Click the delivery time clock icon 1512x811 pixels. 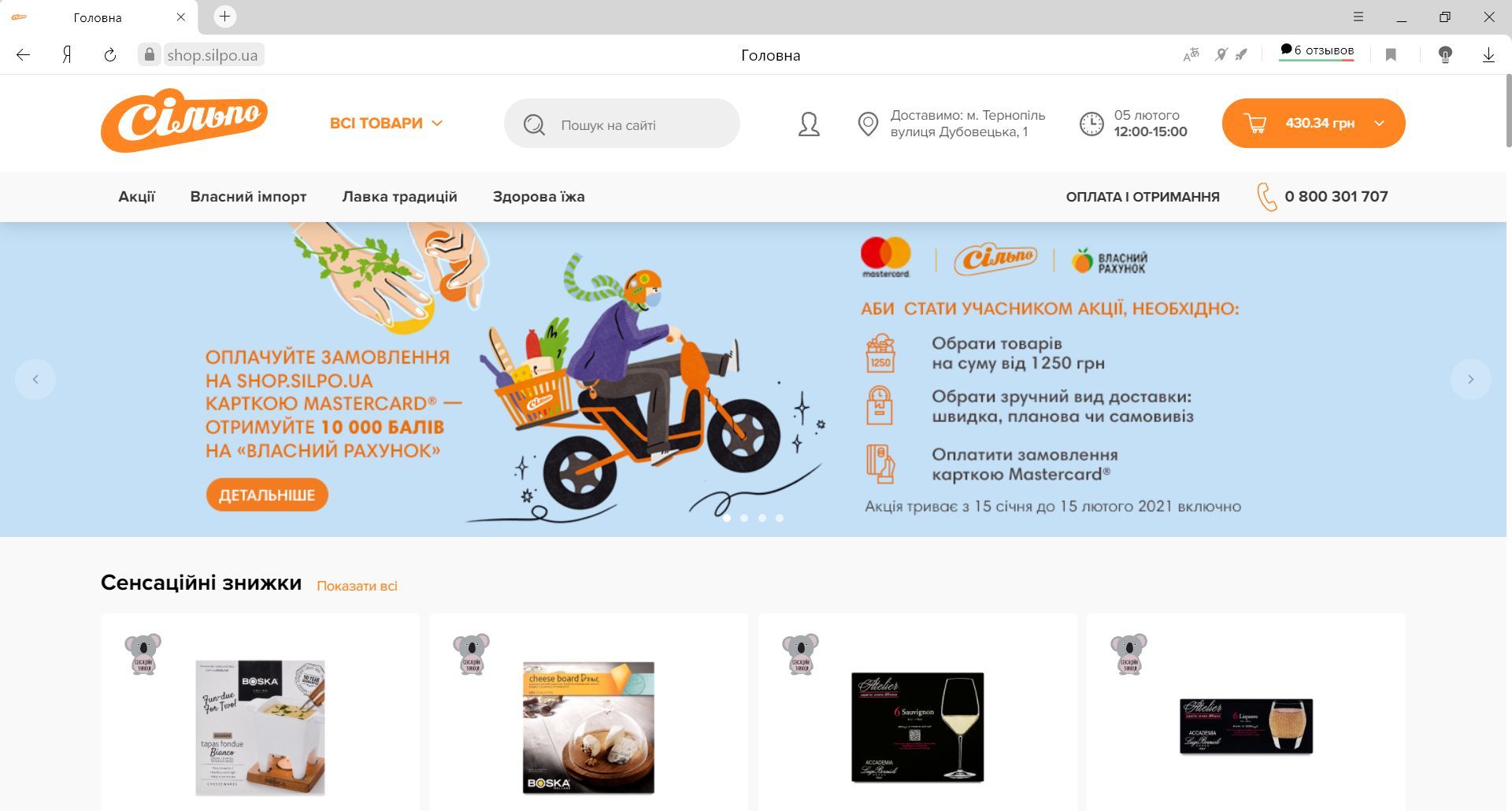pos(1091,124)
